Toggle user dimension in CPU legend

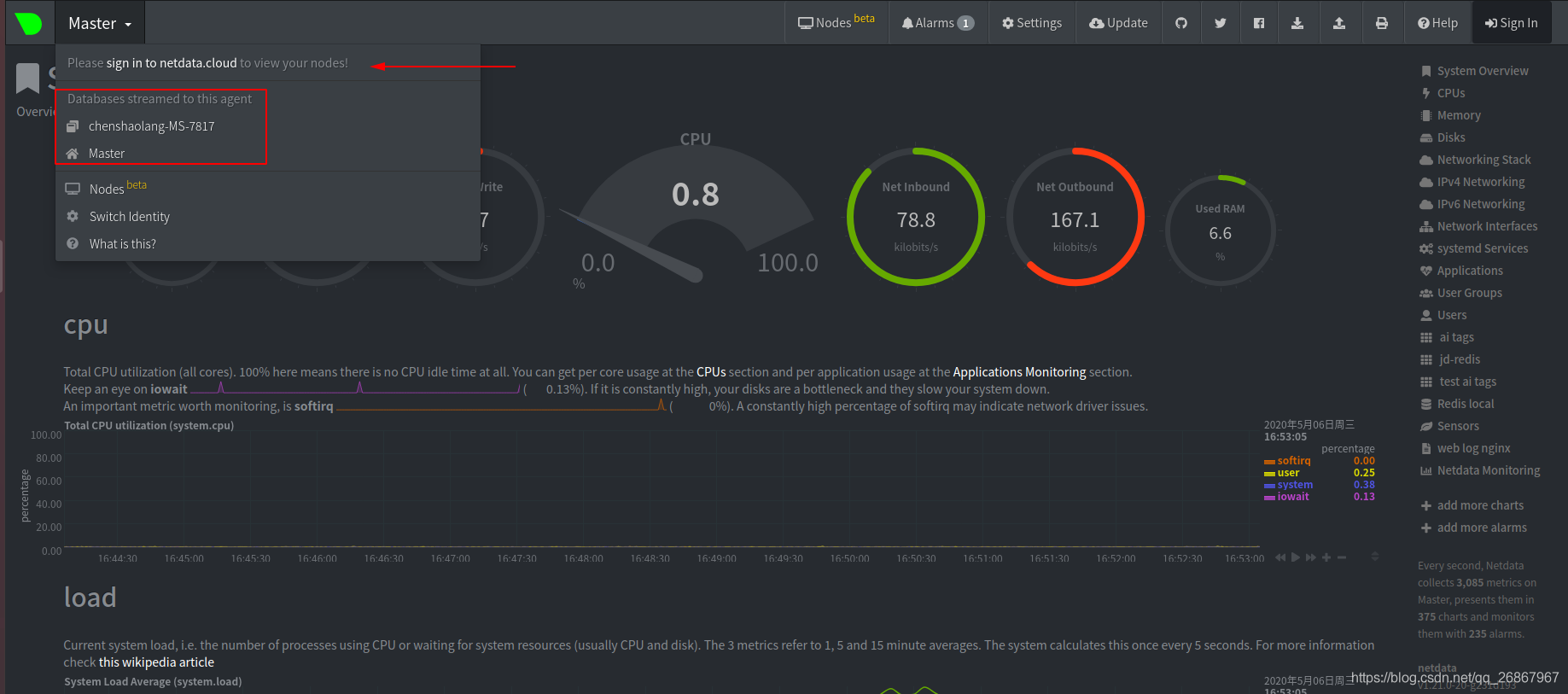pos(1288,473)
